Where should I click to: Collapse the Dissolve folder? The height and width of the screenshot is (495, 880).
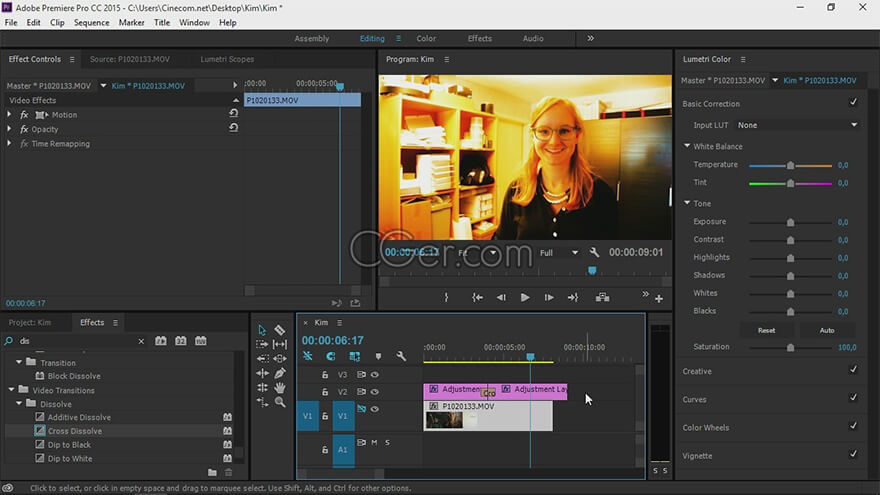19,404
